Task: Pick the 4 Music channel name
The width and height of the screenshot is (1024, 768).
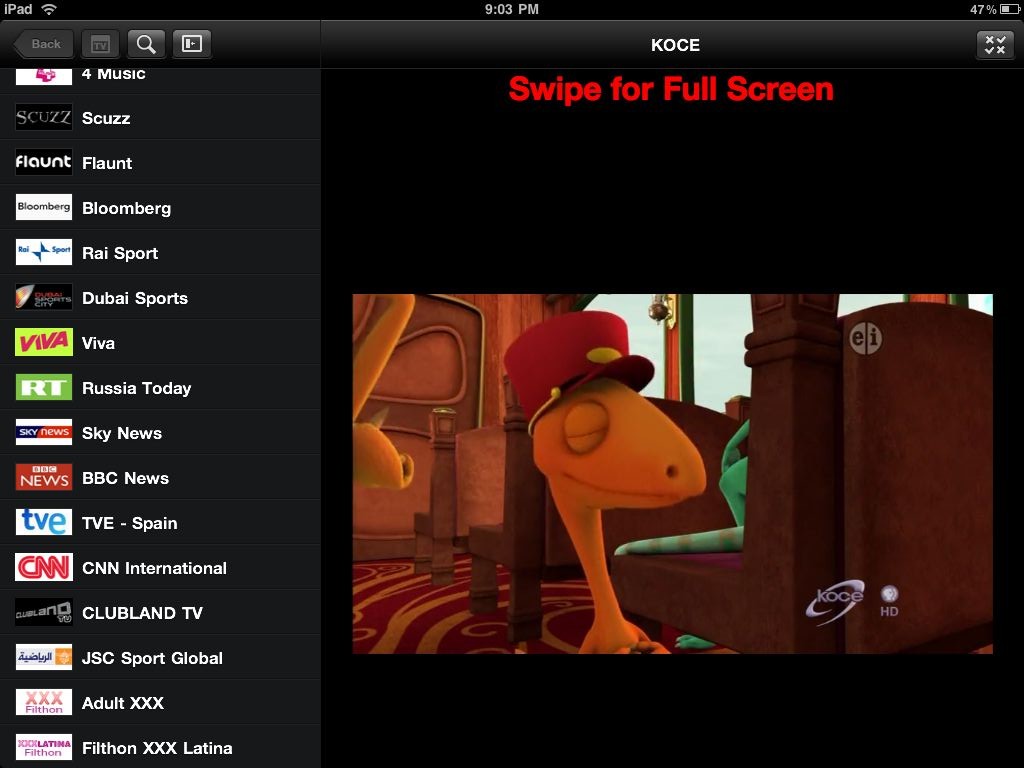Action: click(x=114, y=74)
